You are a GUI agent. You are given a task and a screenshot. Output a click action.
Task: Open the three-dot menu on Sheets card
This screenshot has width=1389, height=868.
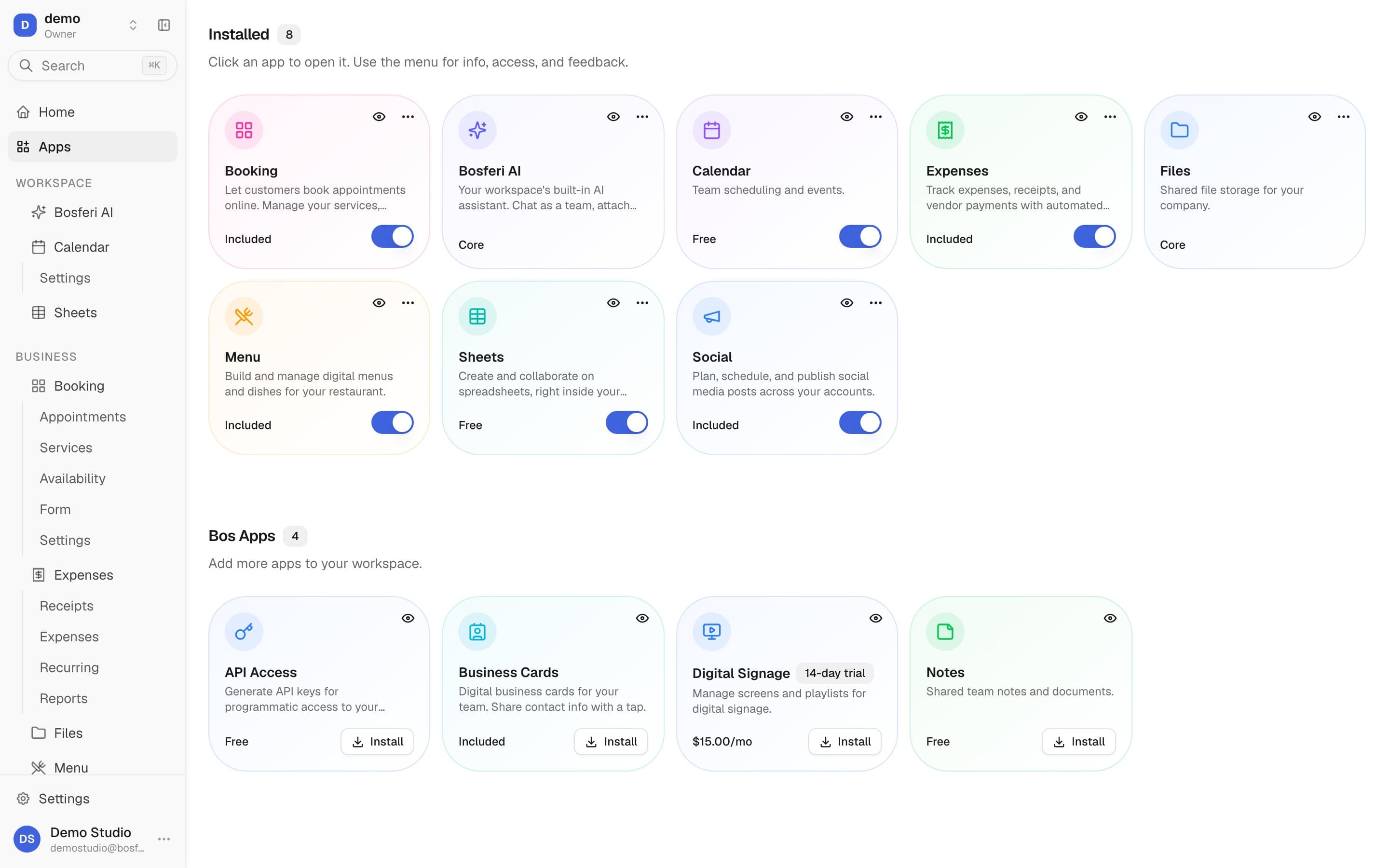(642, 303)
